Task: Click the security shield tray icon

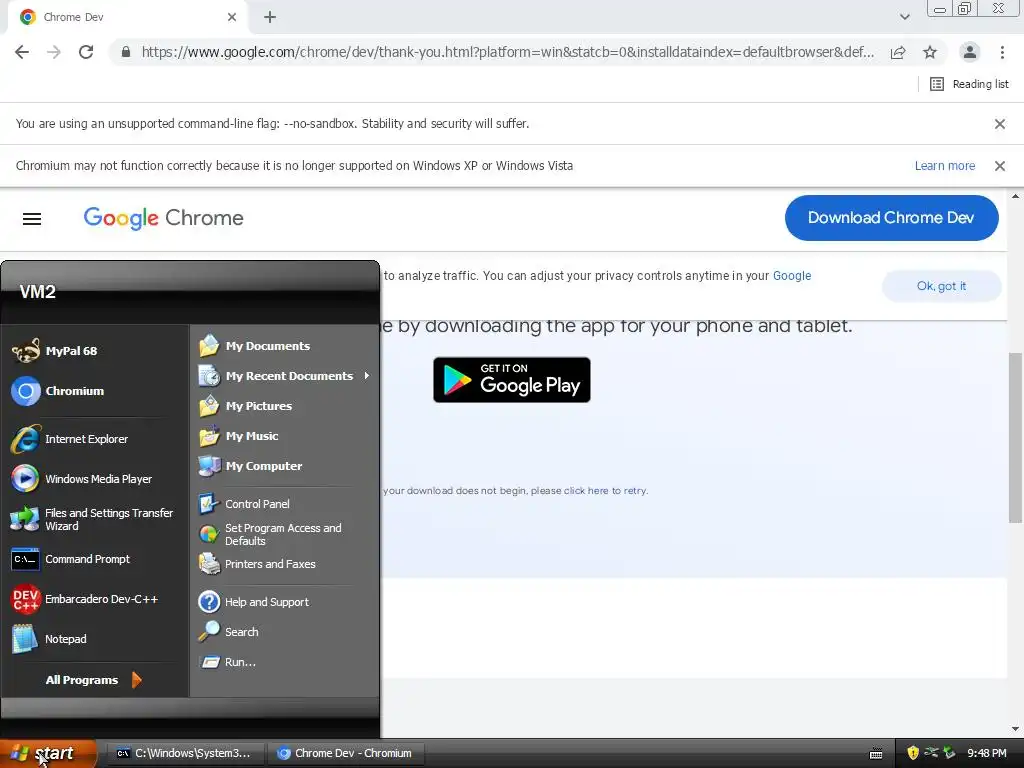Action: (x=913, y=753)
